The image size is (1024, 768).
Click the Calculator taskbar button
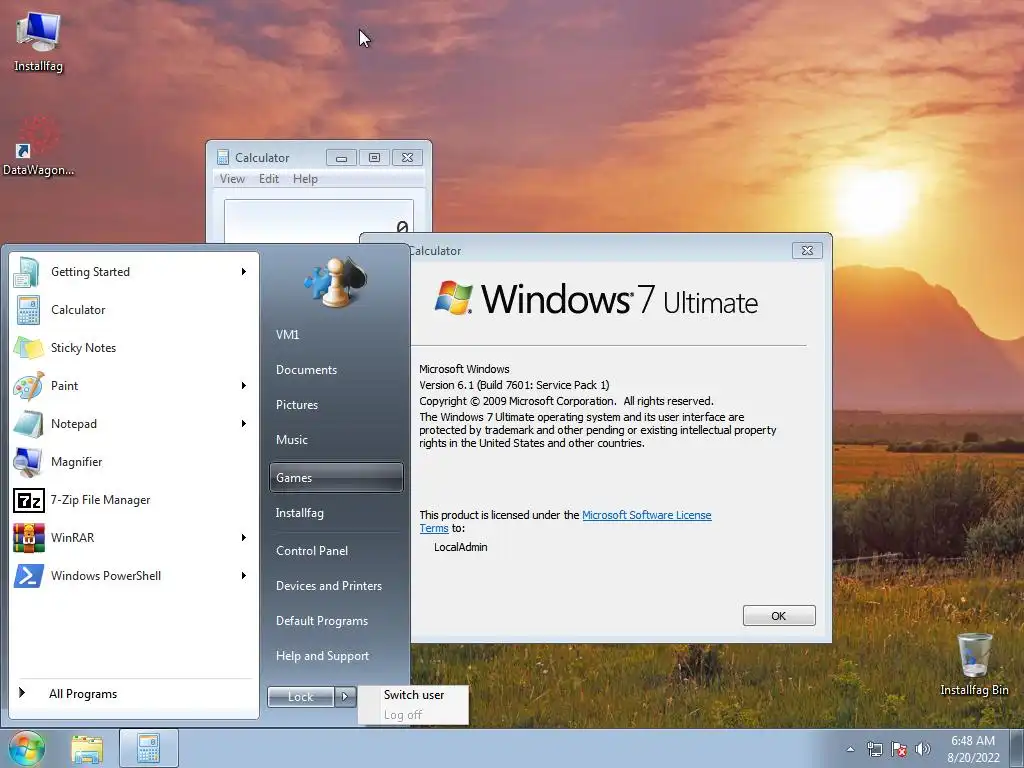click(x=149, y=749)
